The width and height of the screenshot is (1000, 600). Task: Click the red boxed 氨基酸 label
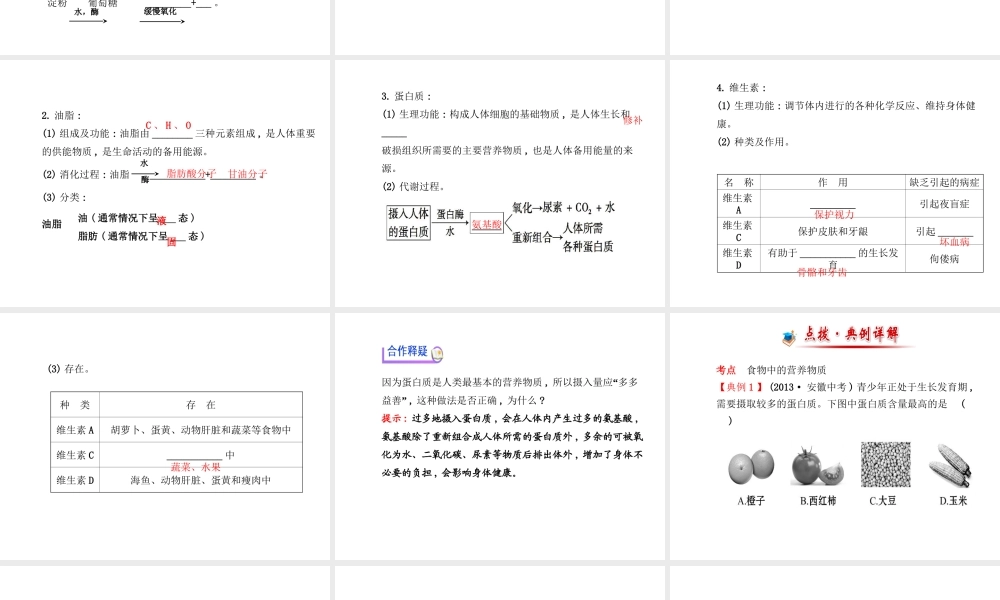click(x=487, y=224)
